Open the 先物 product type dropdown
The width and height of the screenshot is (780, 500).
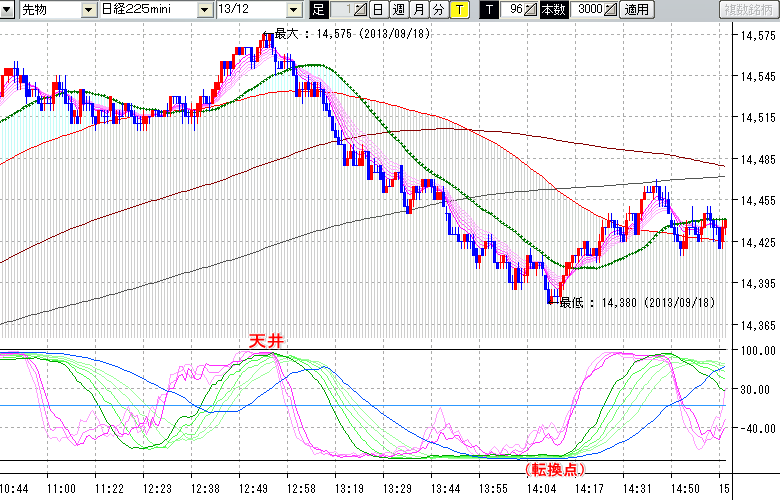point(89,10)
